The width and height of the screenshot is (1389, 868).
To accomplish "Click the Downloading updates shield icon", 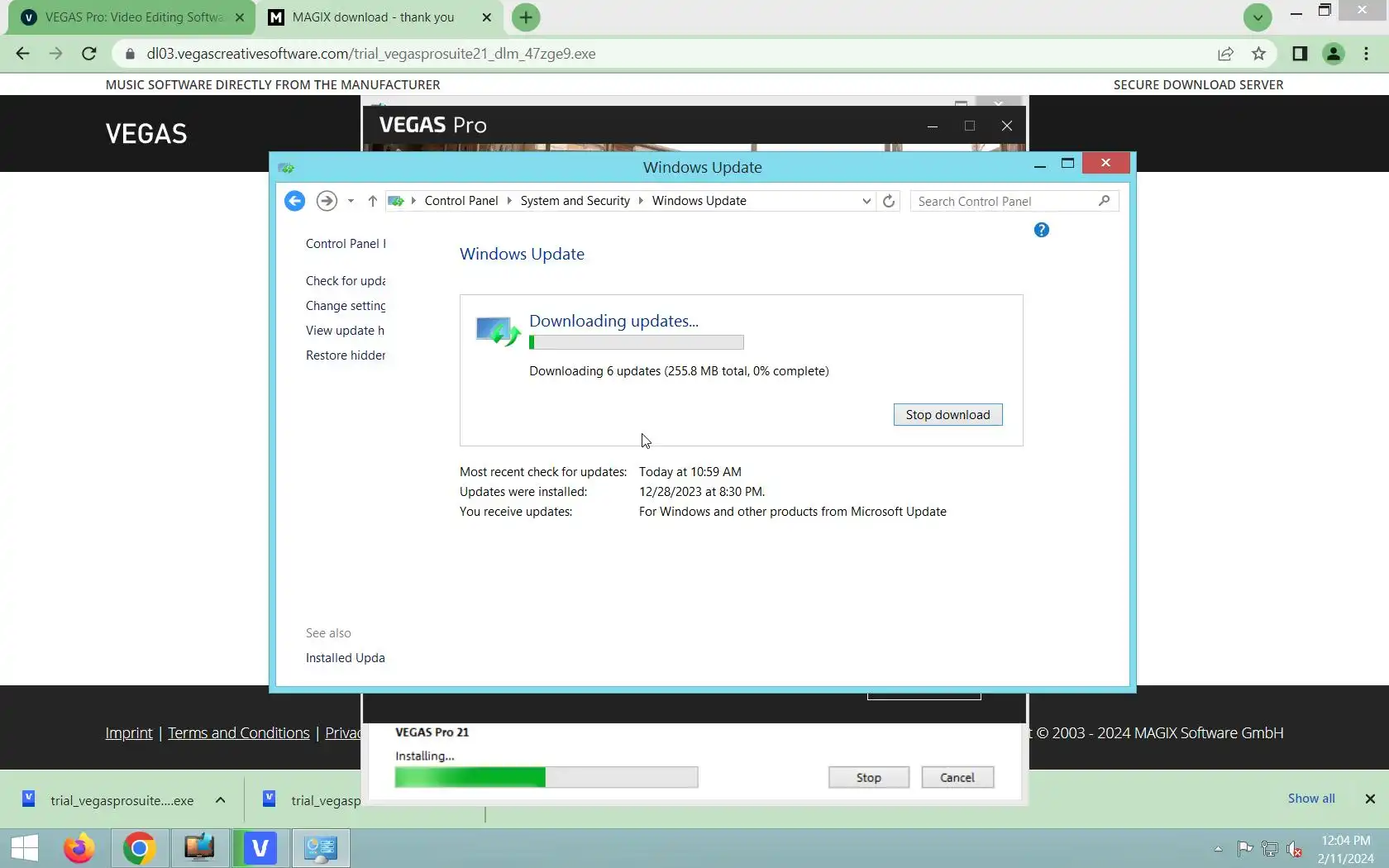I will 498,331.
